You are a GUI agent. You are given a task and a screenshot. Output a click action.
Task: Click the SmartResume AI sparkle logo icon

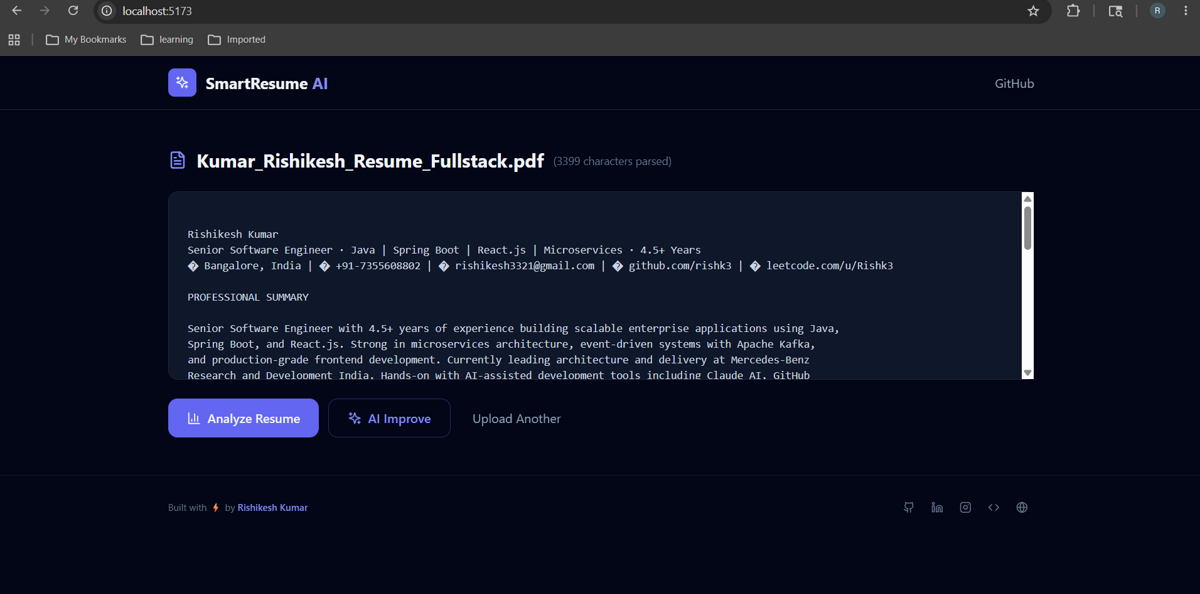(182, 83)
